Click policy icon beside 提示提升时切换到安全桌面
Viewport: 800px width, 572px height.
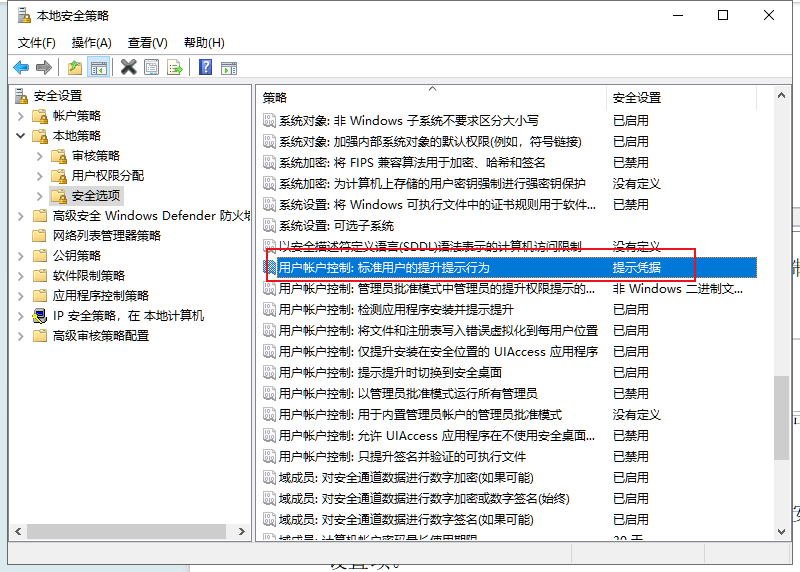pyautogui.click(x=269, y=372)
